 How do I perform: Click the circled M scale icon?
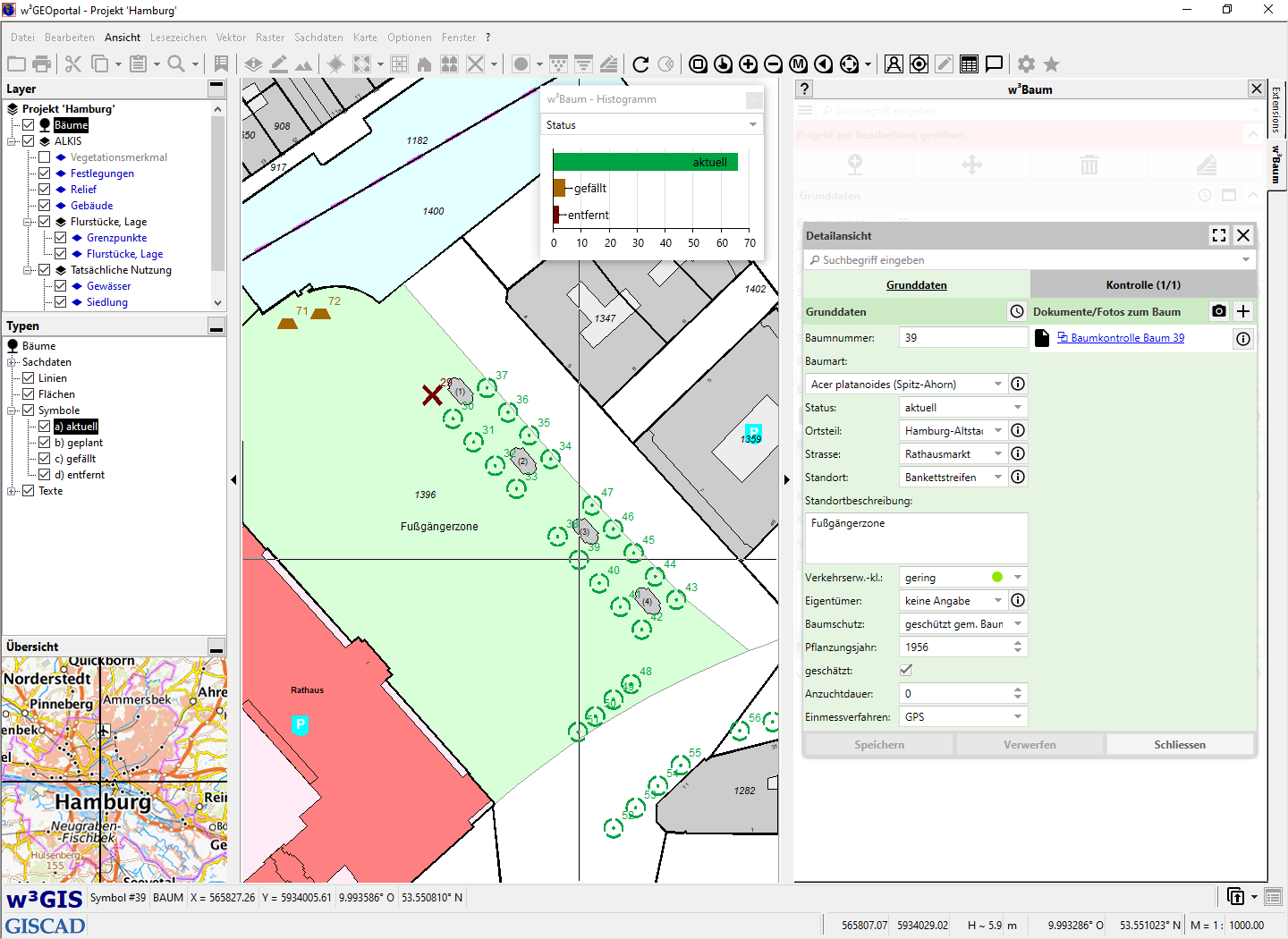pos(799,63)
